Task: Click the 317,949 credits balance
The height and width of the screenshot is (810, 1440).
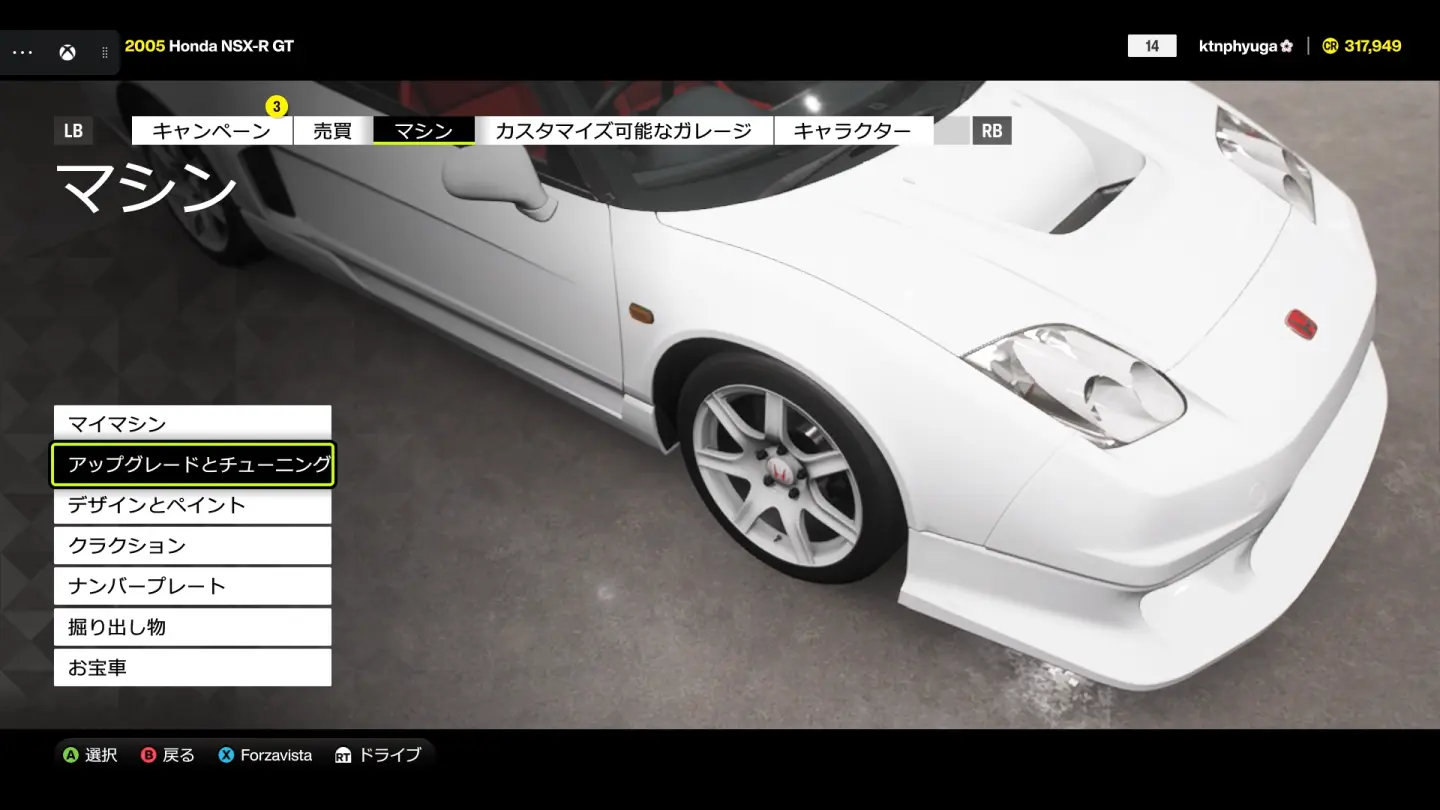Action: [x=1373, y=46]
